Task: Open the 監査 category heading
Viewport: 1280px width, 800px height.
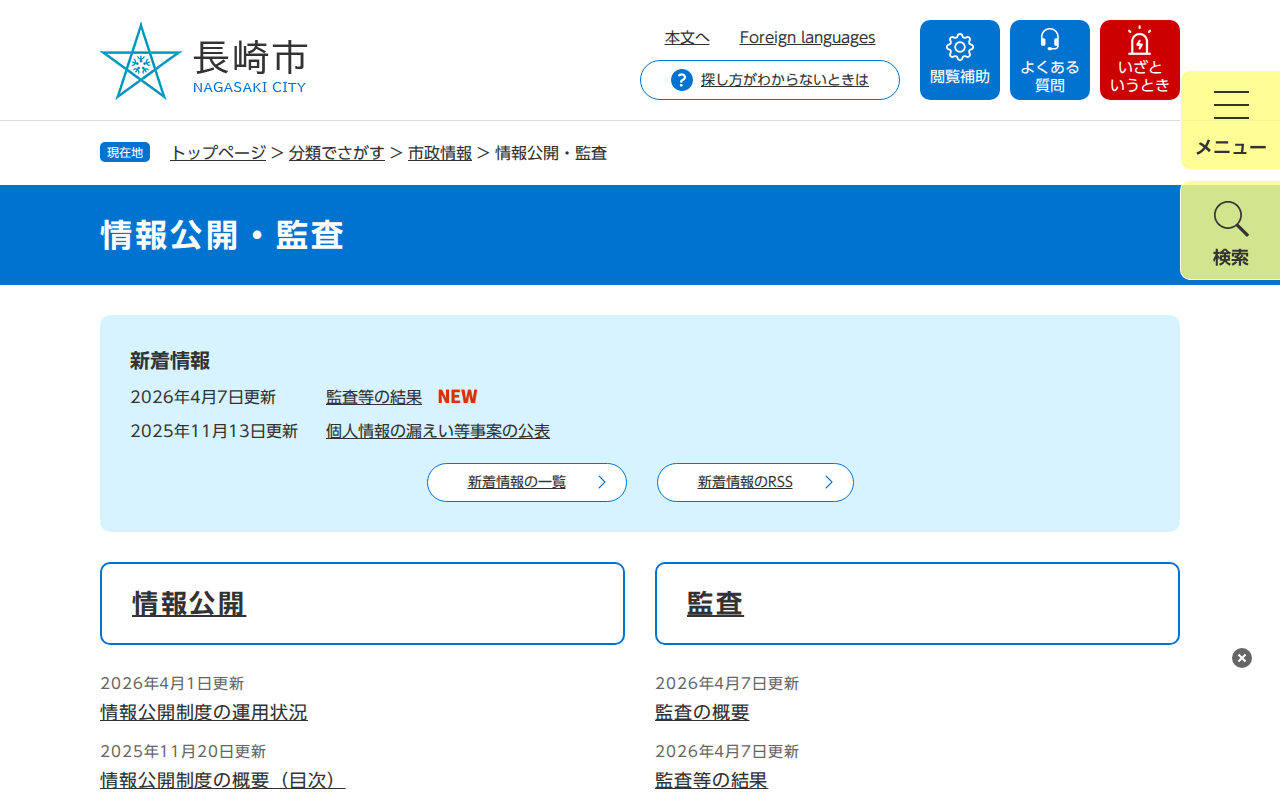Action: pyautogui.click(x=715, y=604)
